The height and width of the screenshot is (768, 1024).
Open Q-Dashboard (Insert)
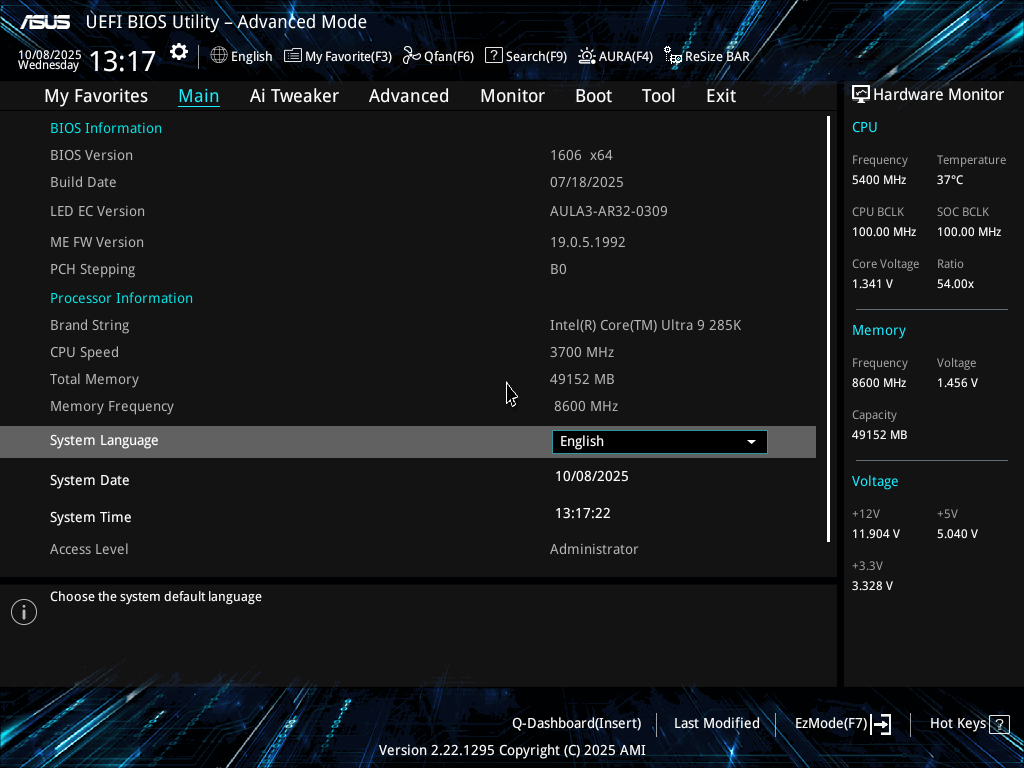576,723
